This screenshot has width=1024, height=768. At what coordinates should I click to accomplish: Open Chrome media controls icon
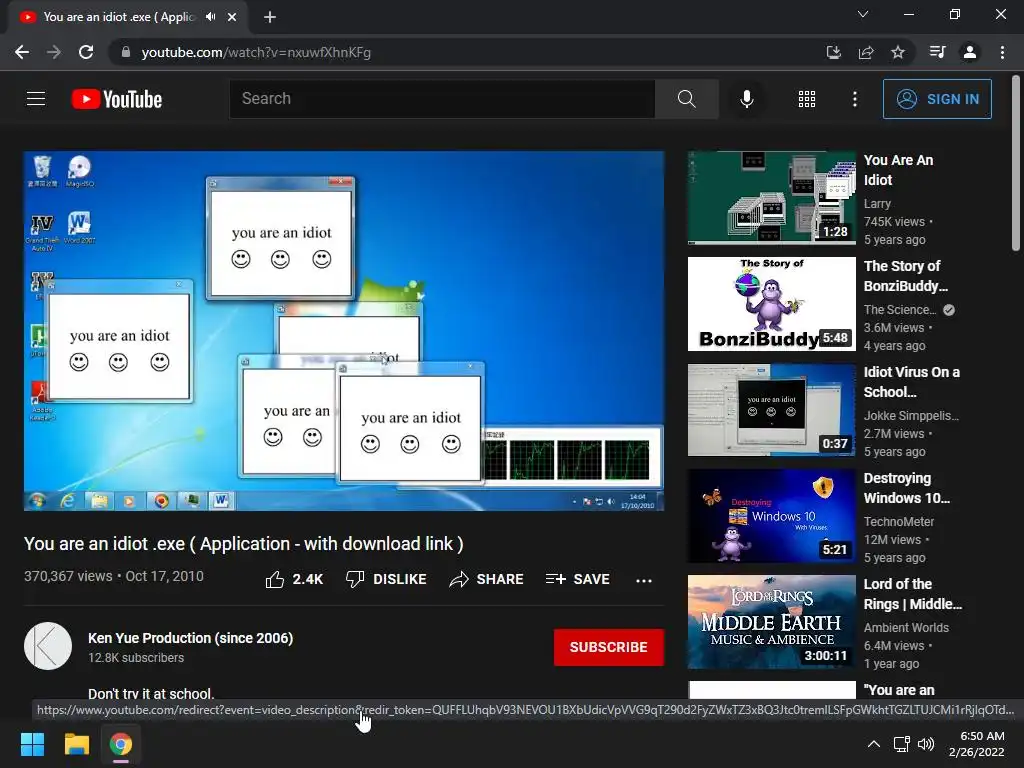click(937, 52)
